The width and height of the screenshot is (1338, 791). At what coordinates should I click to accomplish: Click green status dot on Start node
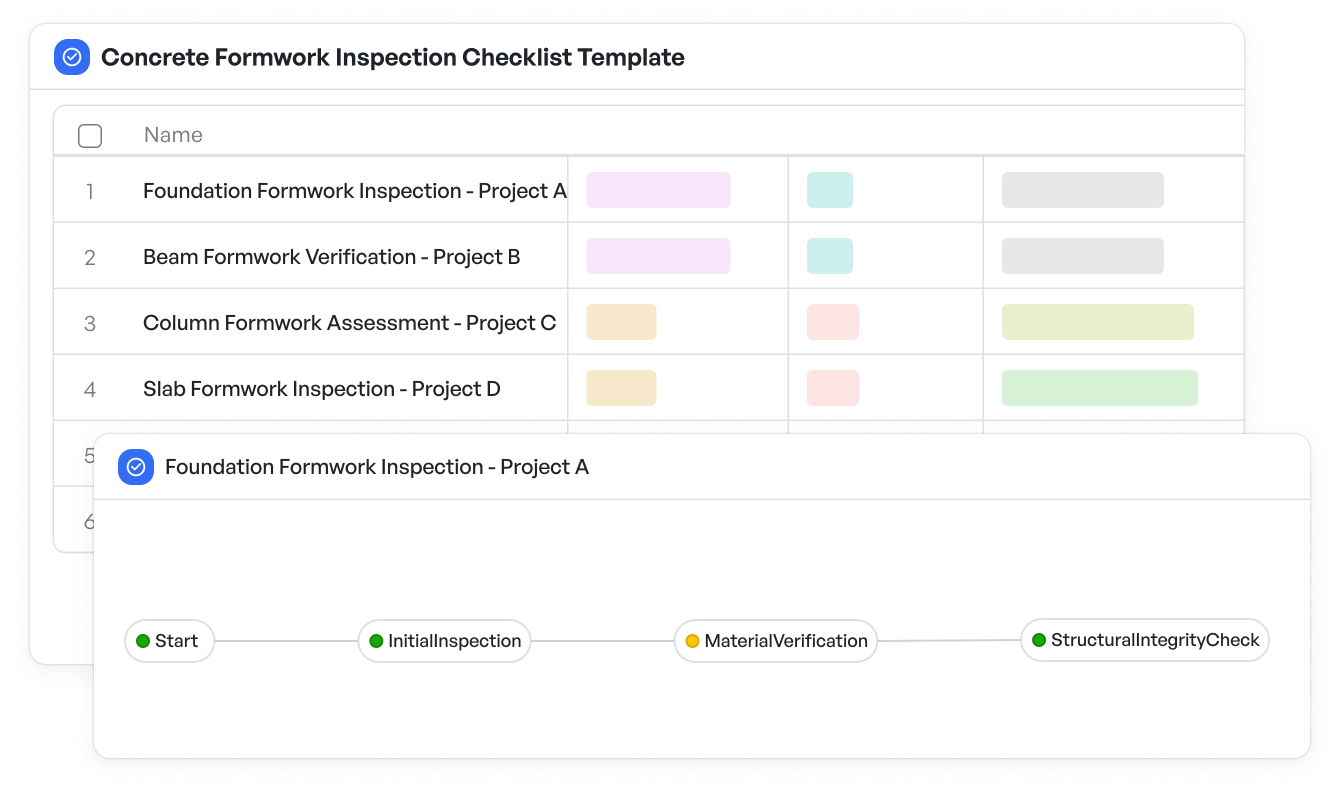(x=143, y=641)
